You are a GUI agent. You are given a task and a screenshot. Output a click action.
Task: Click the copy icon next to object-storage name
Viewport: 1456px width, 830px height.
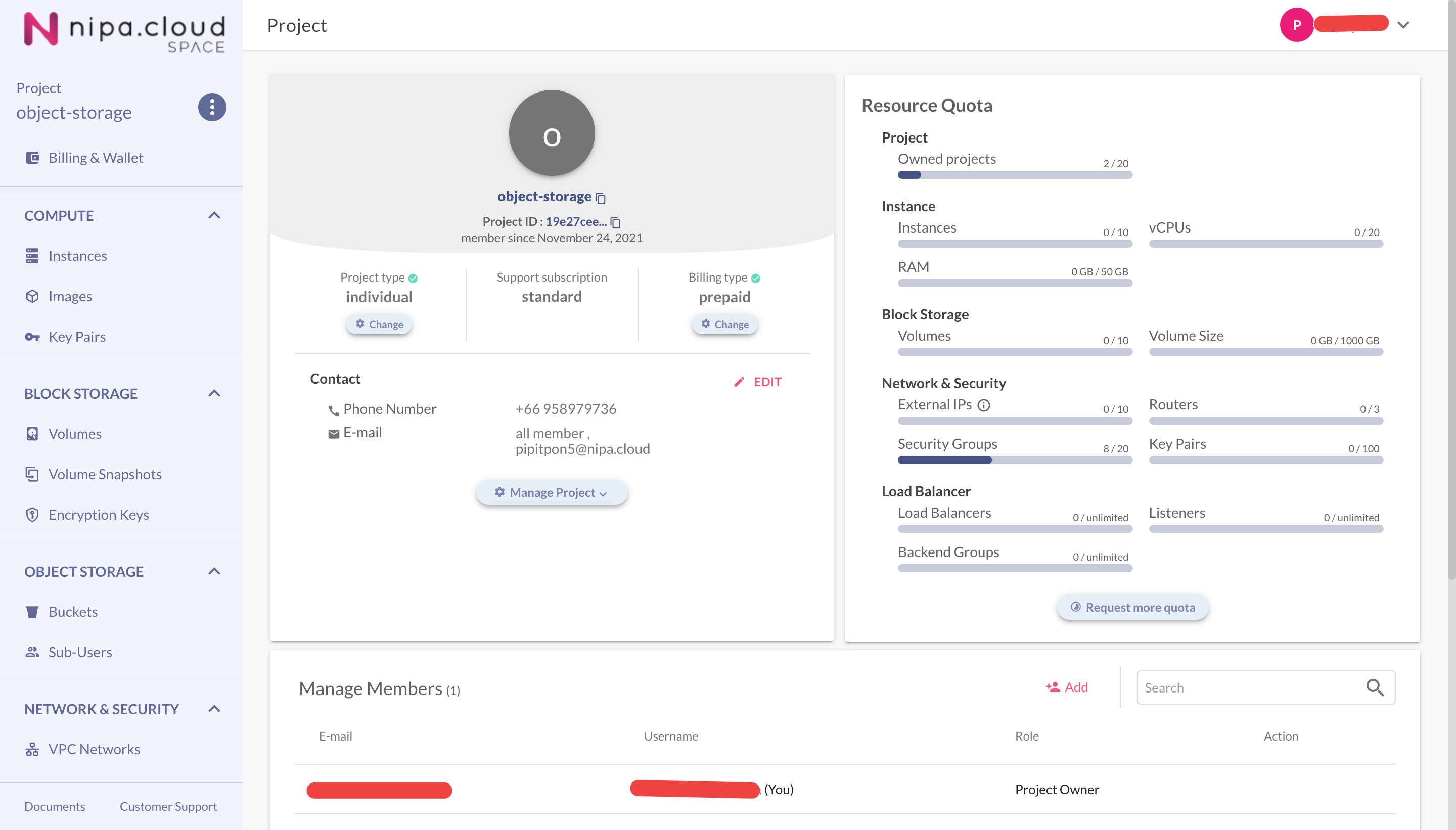pyautogui.click(x=600, y=198)
